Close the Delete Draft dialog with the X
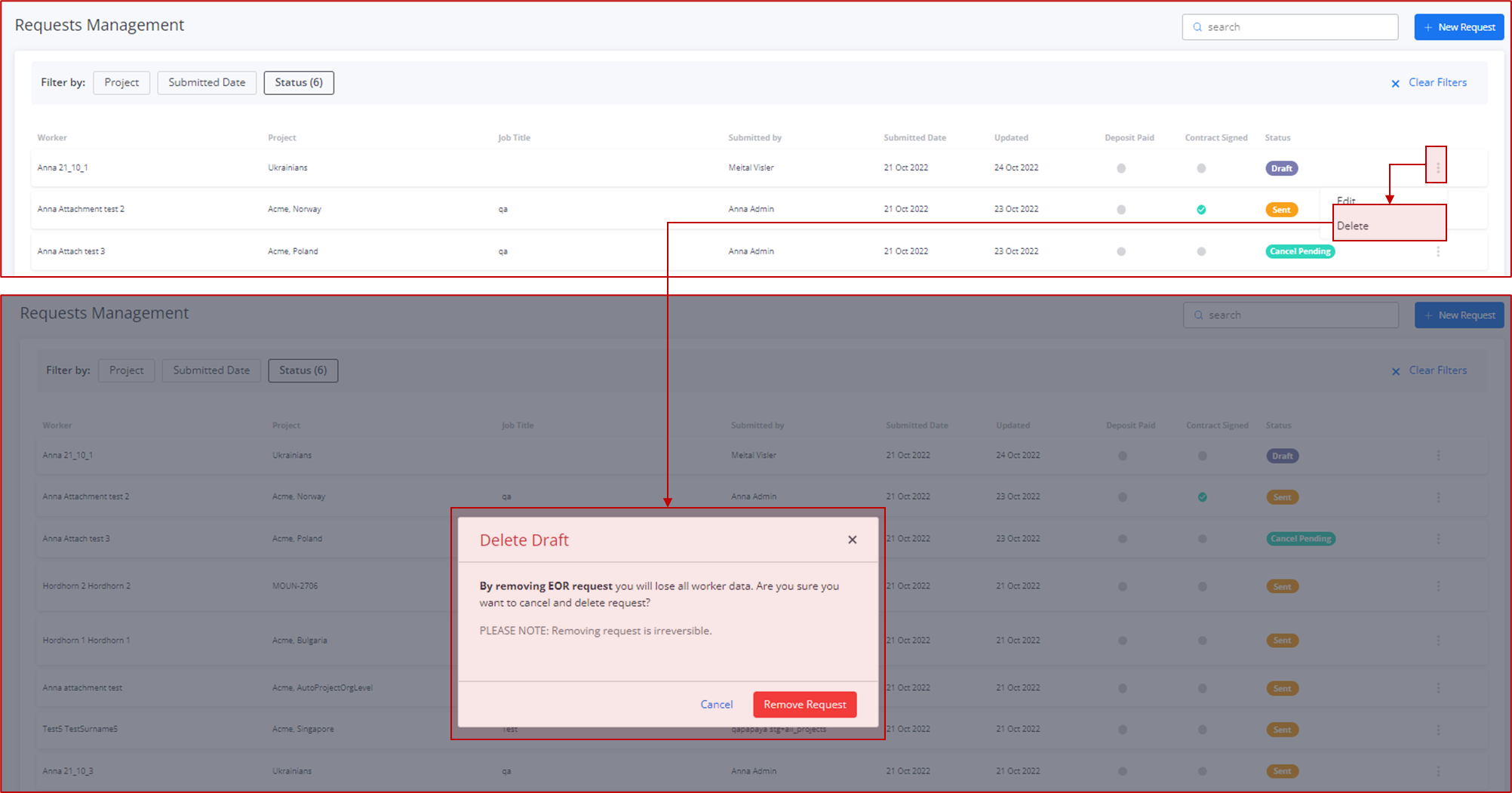The height and width of the screenshot is (793, 1512). (x=852, y=539)
